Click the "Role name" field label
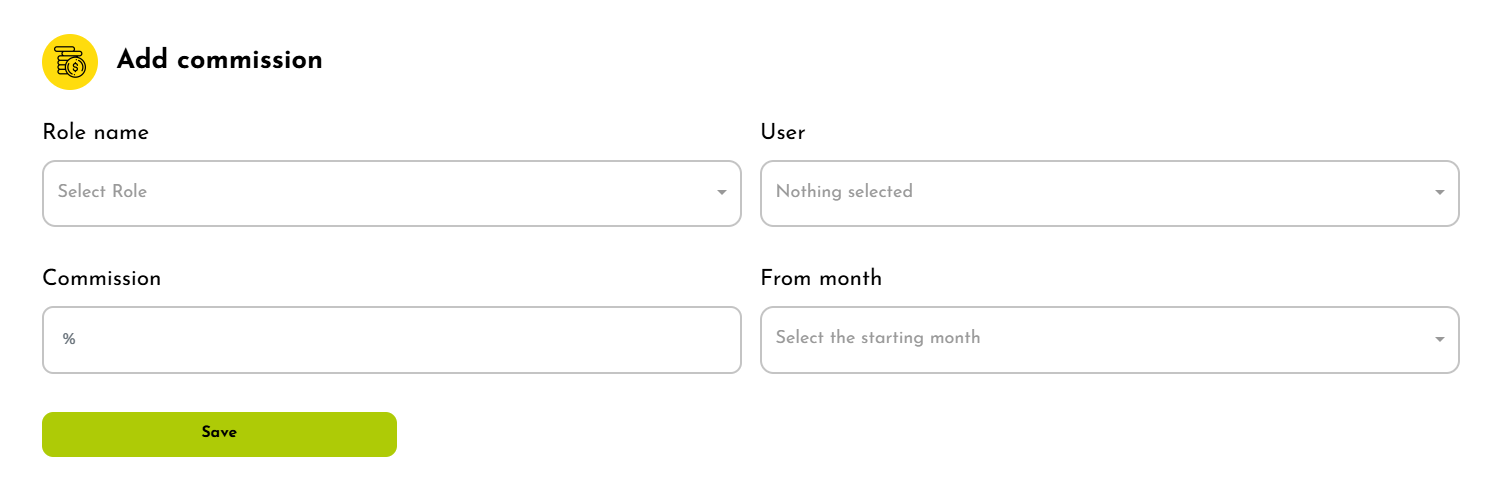1487x493 pixels. pyautogui.click(x=95, y=132)
